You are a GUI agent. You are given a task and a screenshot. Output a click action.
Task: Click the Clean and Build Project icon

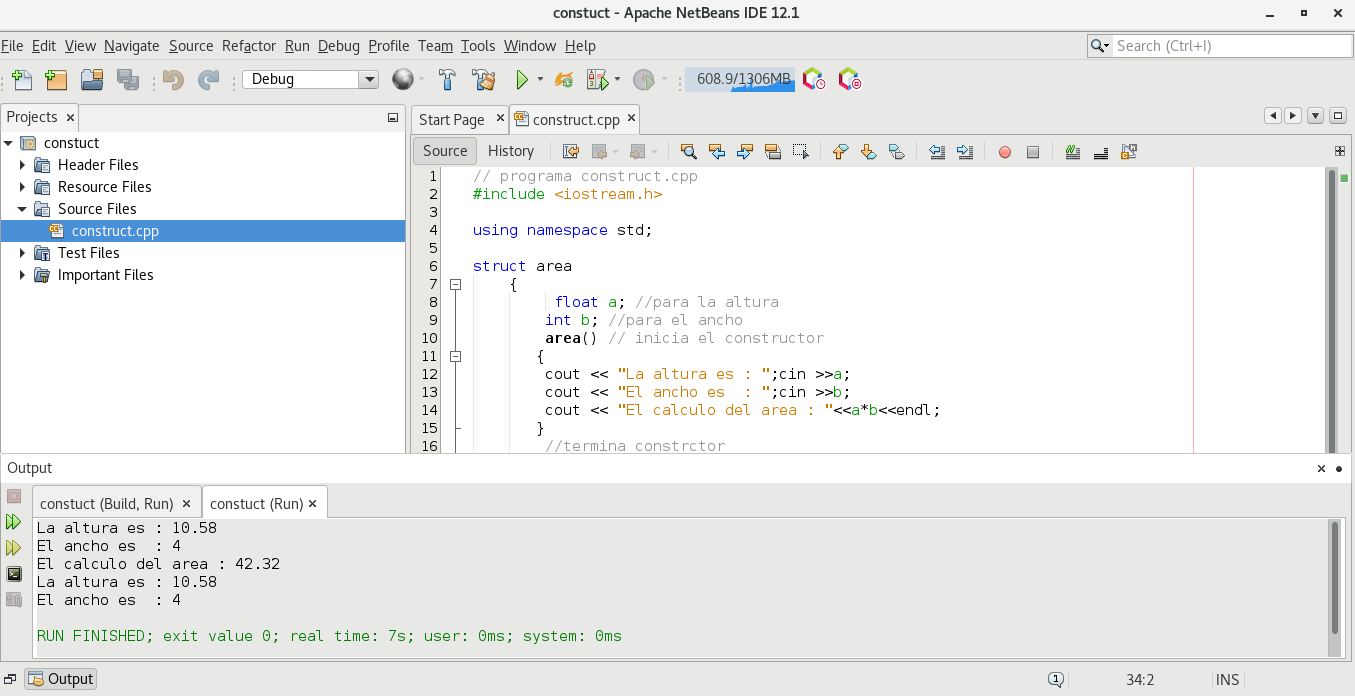(x=484, y=80)
